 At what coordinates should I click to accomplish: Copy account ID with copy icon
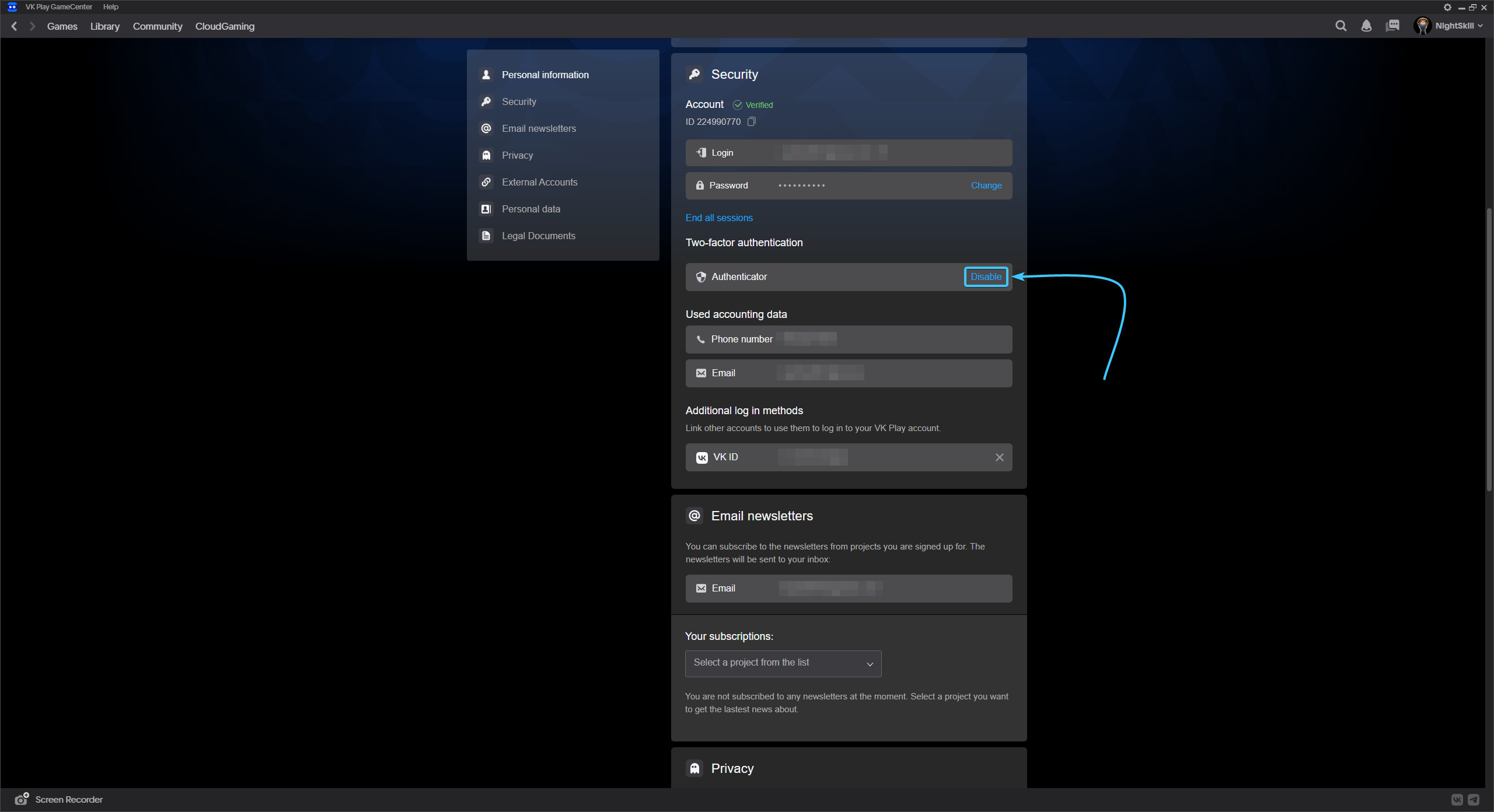click(752, 121)
